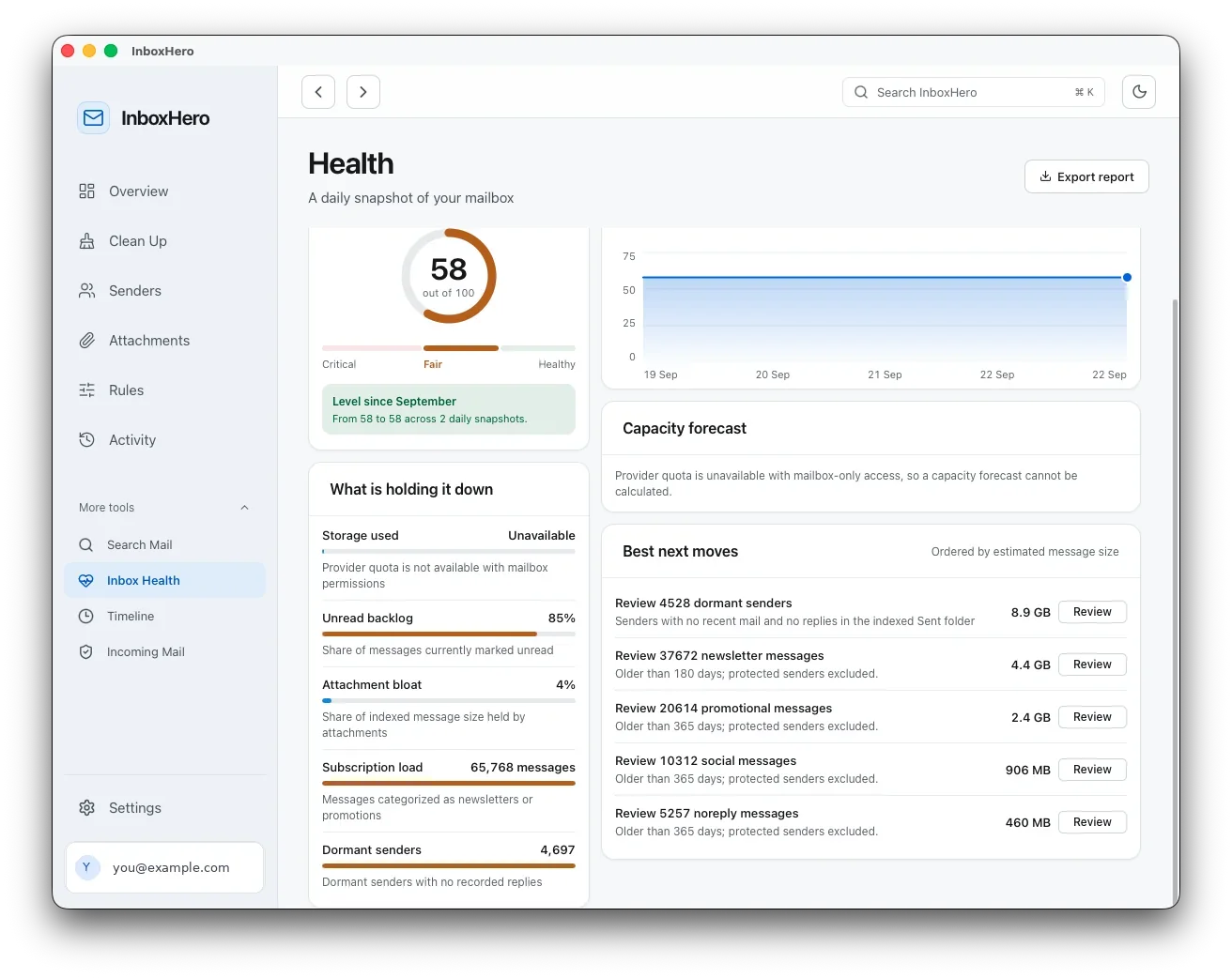
Task: Toggle dark mode with the moon button
Action: pos(1139,92)
